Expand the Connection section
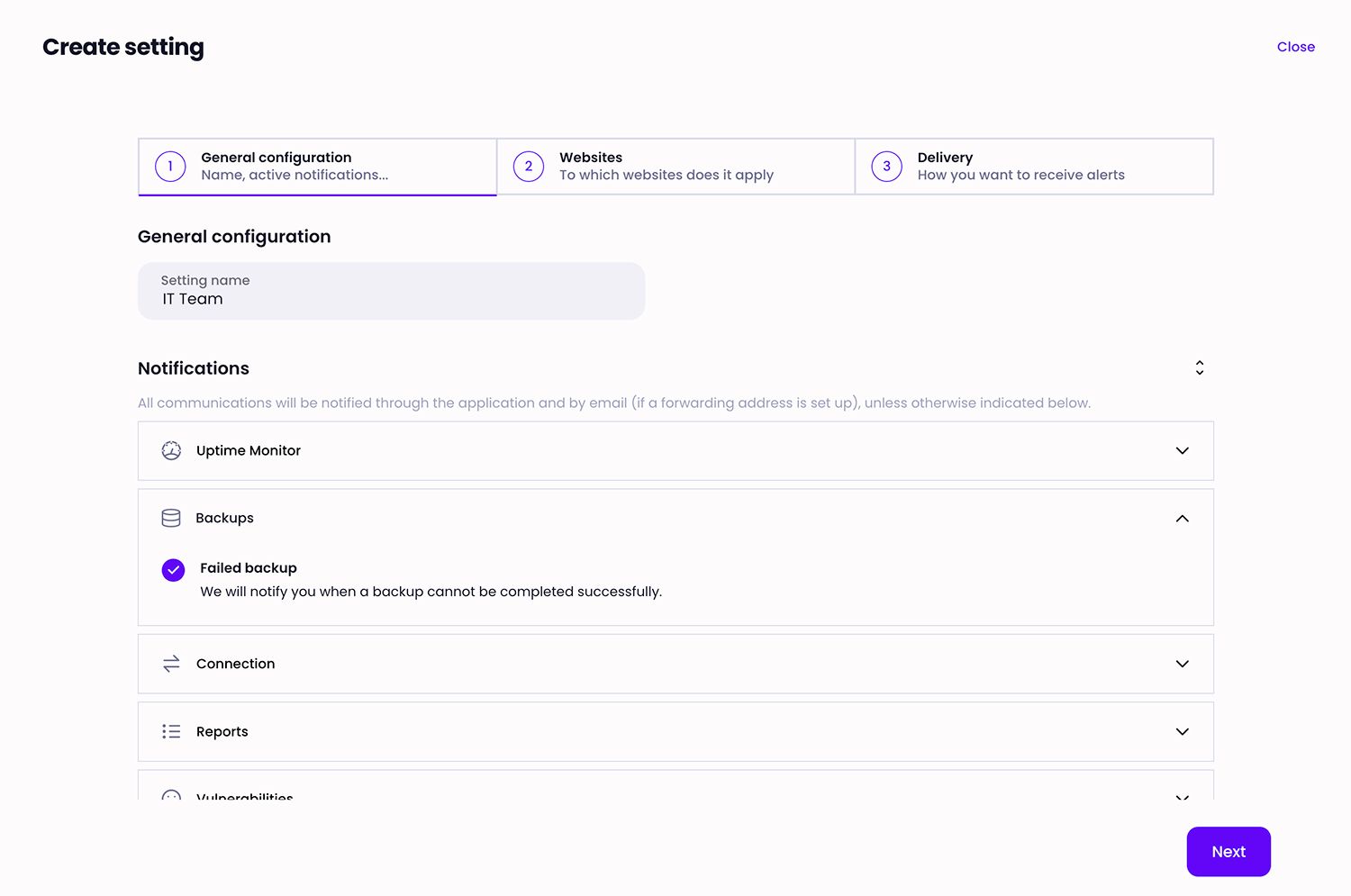Image resolution: width=1351 pixels, height=896 pixels. coord(1182,664)
